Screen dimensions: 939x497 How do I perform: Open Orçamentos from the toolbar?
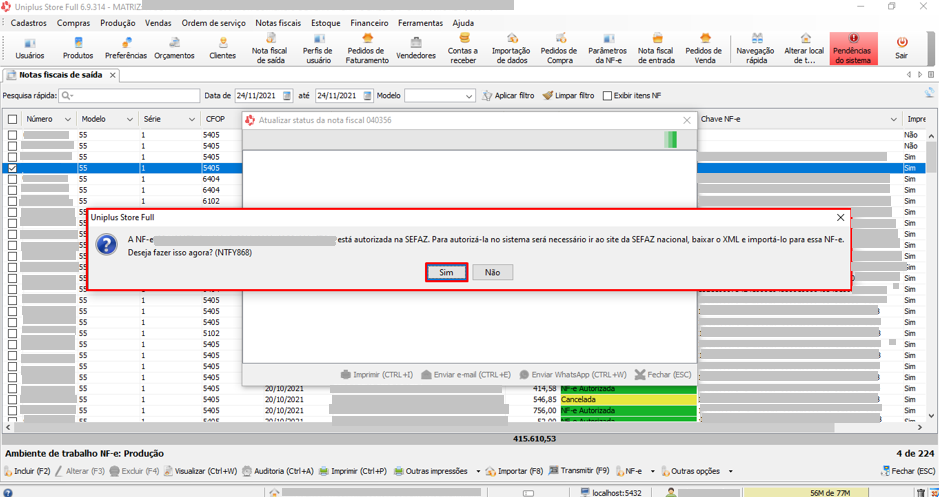pos(174,49)
